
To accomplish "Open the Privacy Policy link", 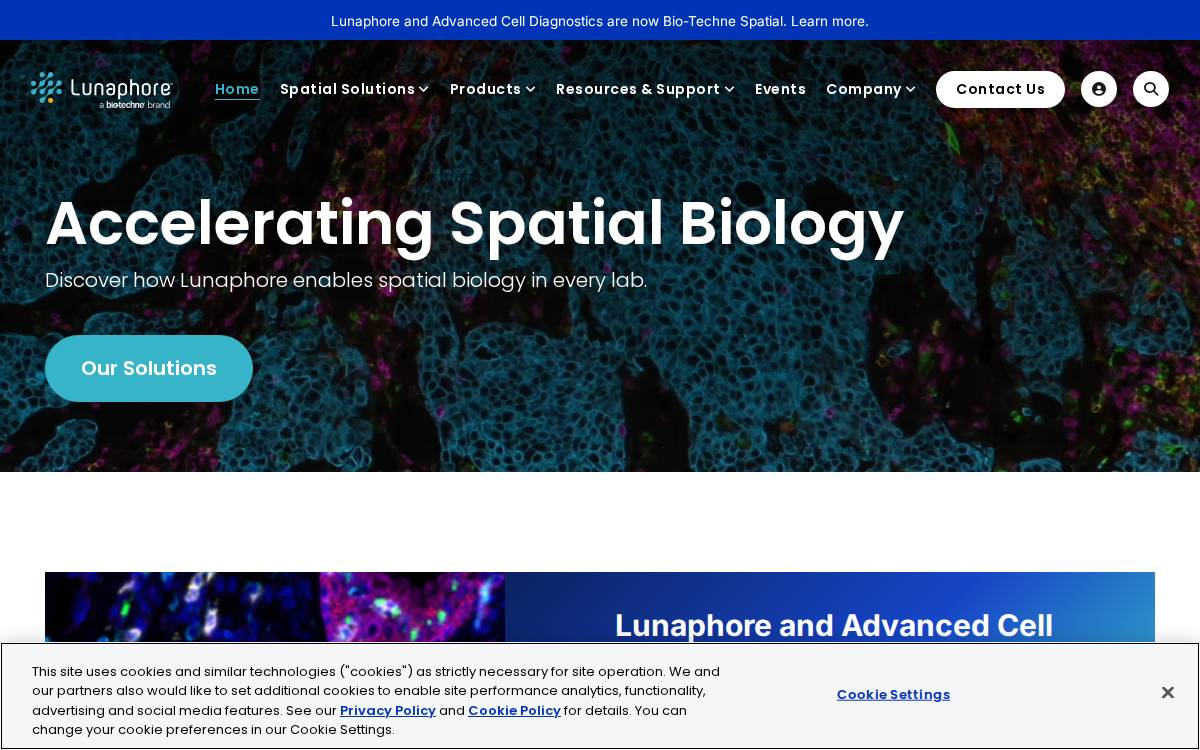I will click(x=388, y=711).
